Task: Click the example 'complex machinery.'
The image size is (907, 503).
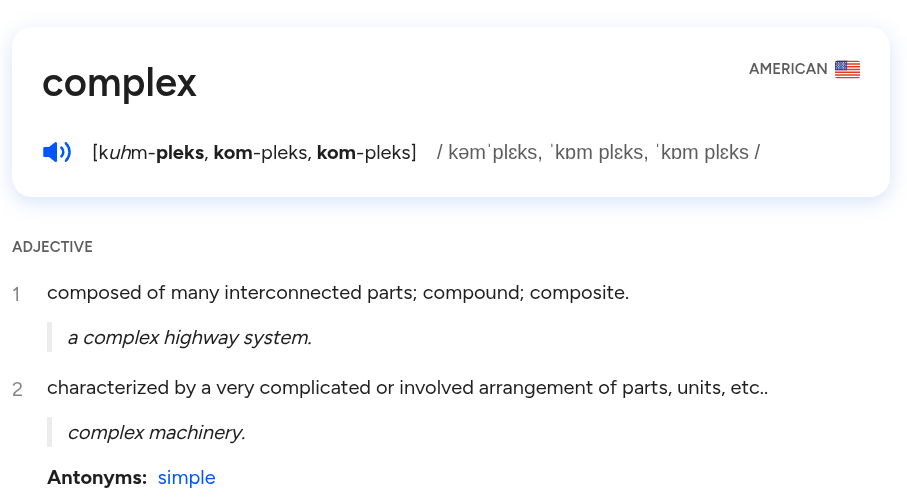Action: (157, 432)
